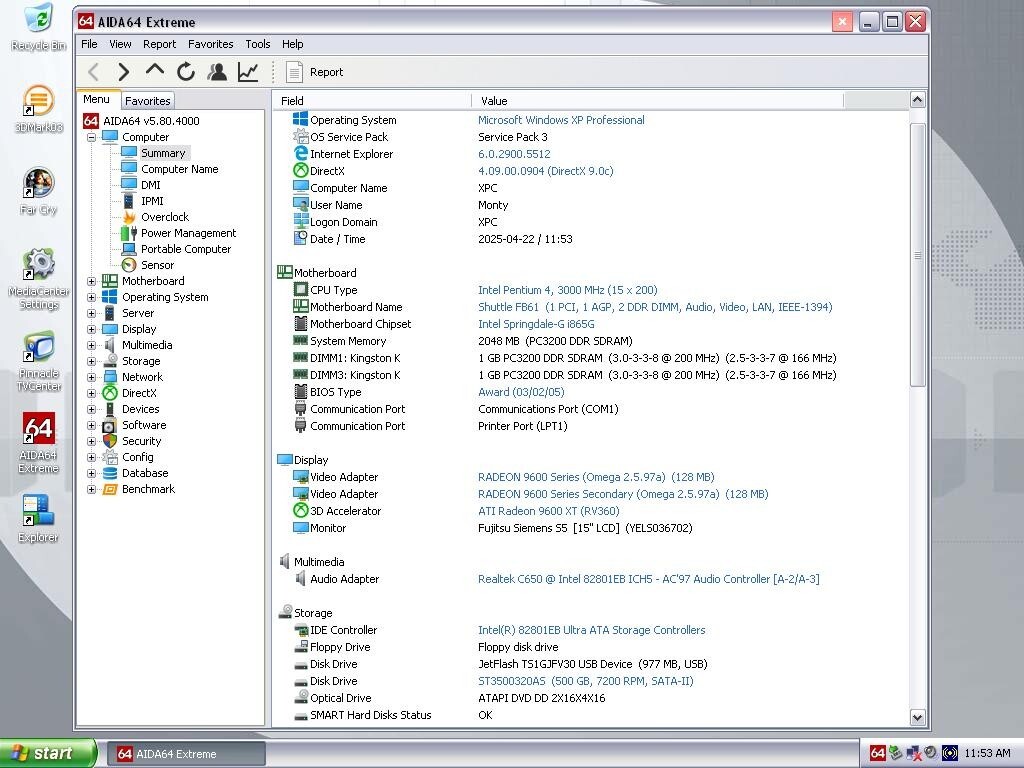Select the Internet Explorer row icon
The width and height of the screenshot is (1024, 768).
click(300, 154)
